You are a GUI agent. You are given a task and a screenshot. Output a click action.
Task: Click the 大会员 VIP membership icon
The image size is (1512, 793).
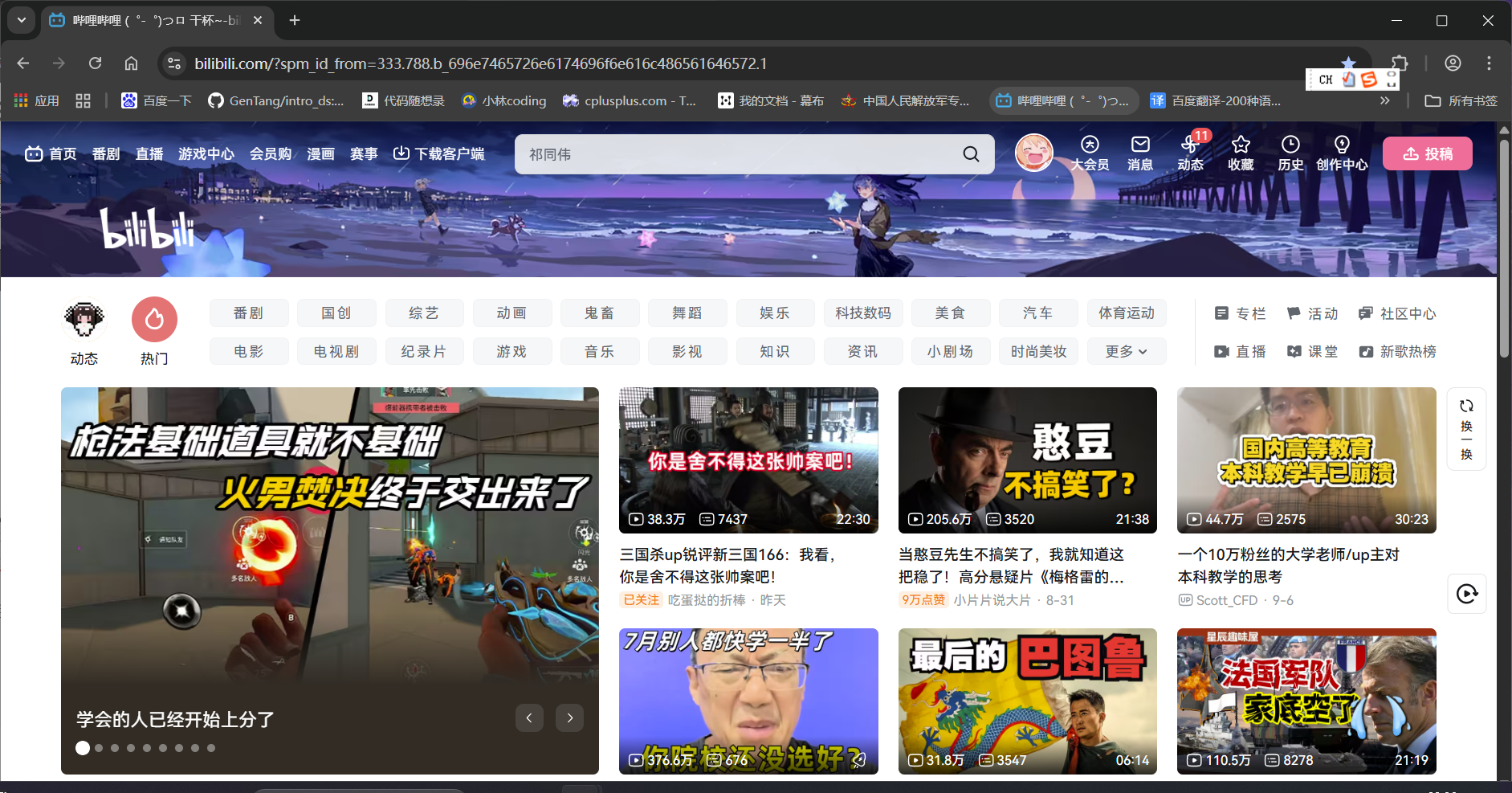1089,153
